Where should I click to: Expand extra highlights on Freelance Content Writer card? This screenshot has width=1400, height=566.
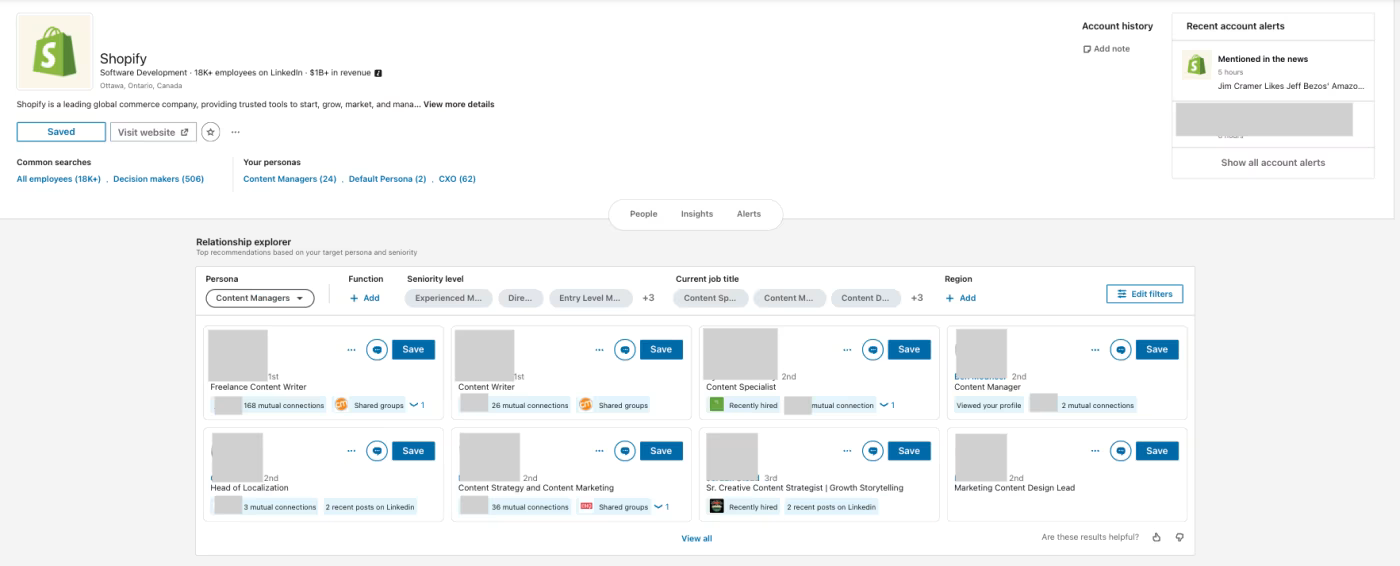pyautogui.click(x=417, y=405)
